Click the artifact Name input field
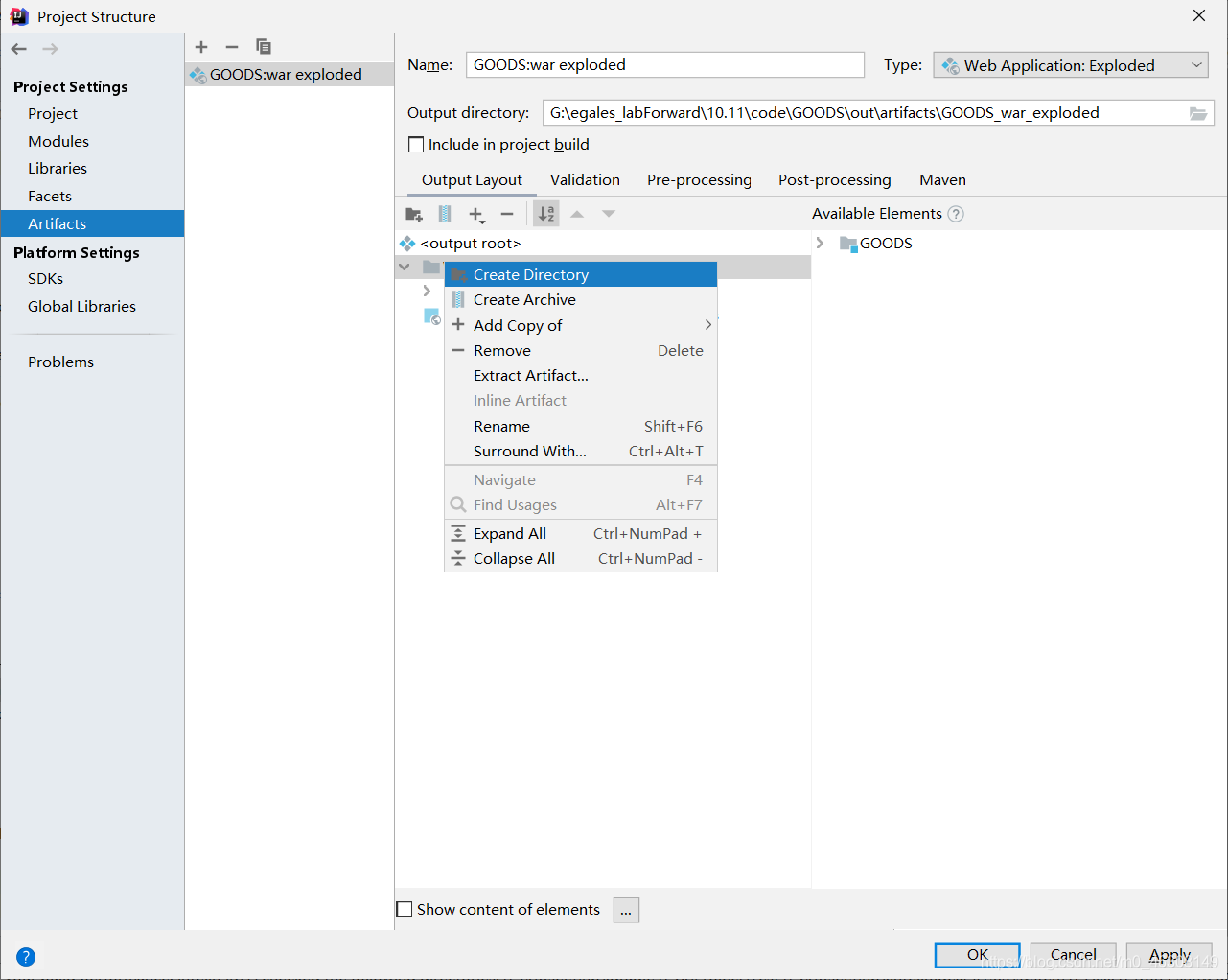This screenshot has width=1228, height=980. 665,65
